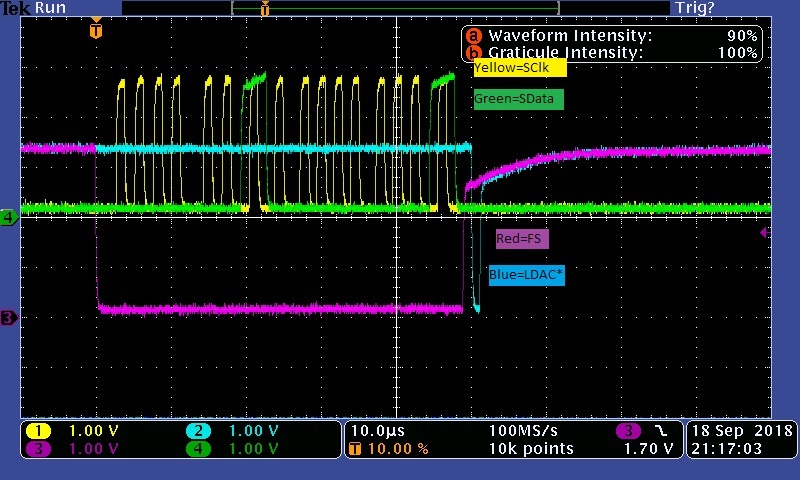
Task: Click the Green=SData label
Action: tap(518, 99)
